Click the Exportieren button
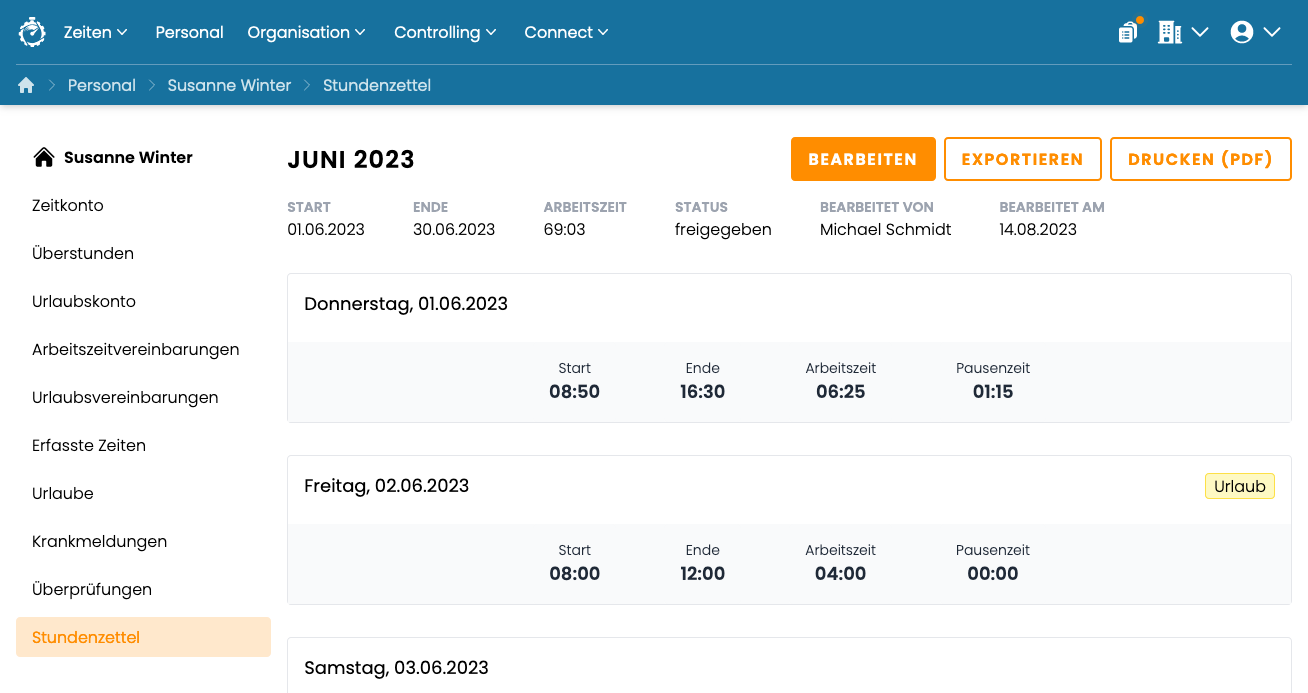1308x693 pixels. pos(1022,159)
